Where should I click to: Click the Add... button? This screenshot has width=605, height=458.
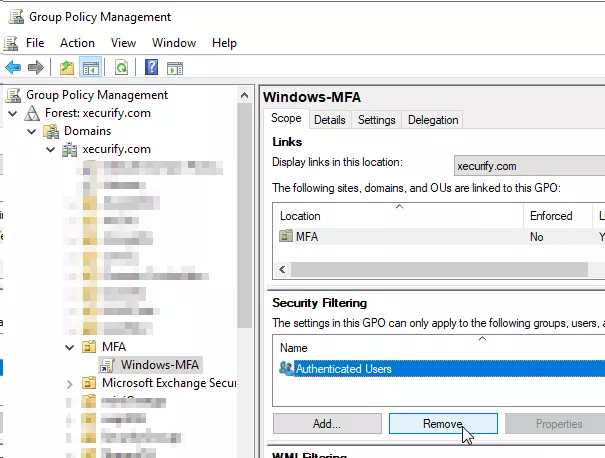pyautogui.click(x=327, y=424)
